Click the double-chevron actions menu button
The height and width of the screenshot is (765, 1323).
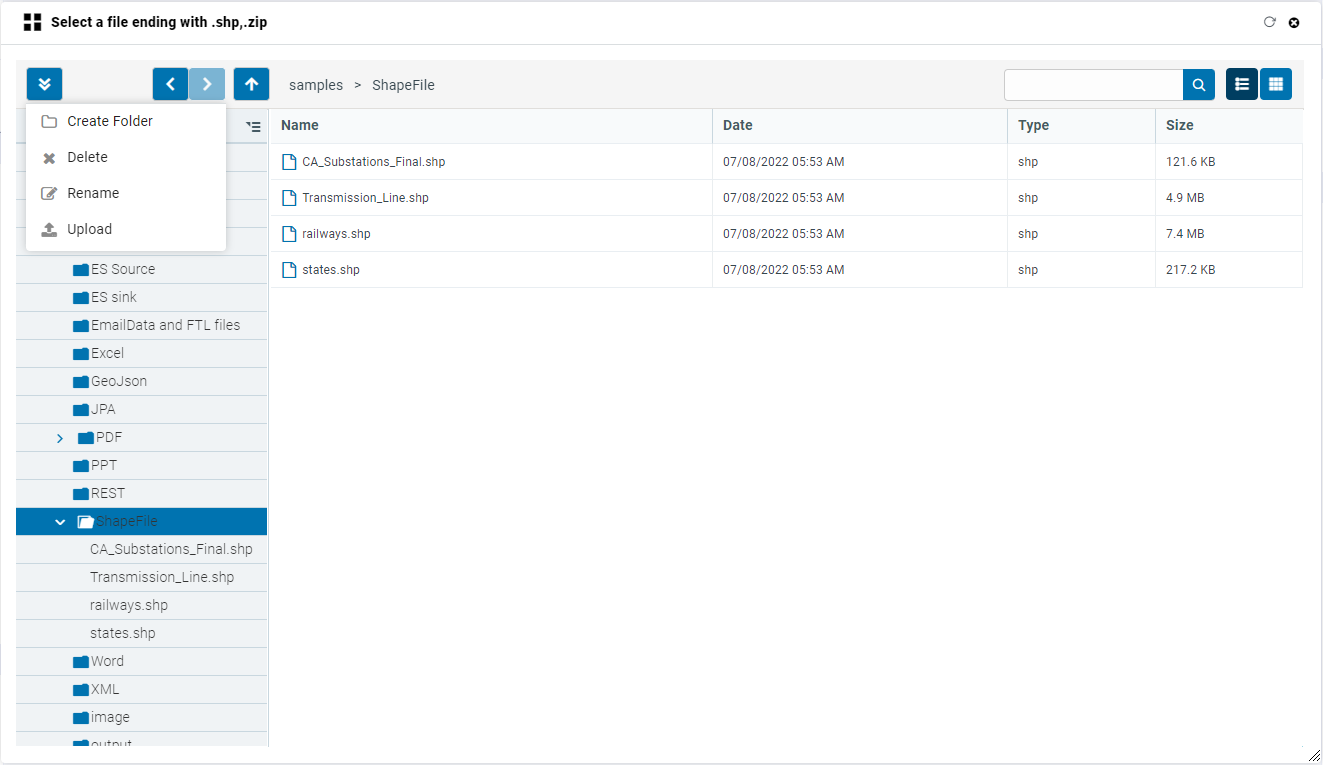[45, 84]
